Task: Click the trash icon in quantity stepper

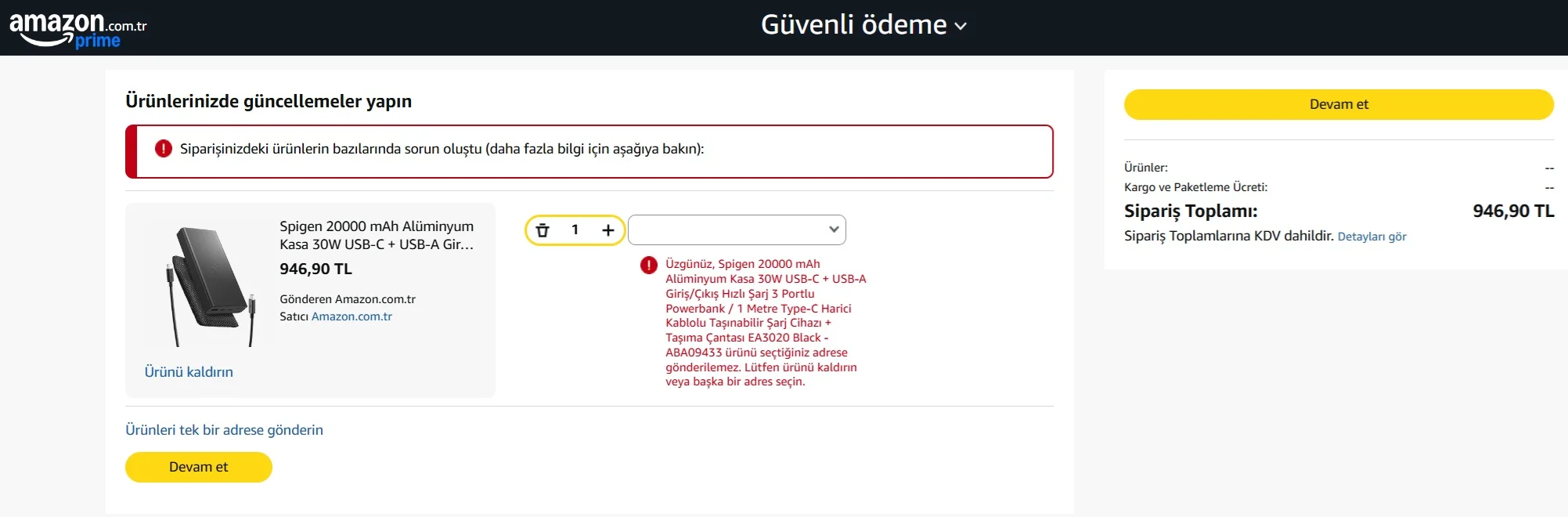Action: point(542,230)
